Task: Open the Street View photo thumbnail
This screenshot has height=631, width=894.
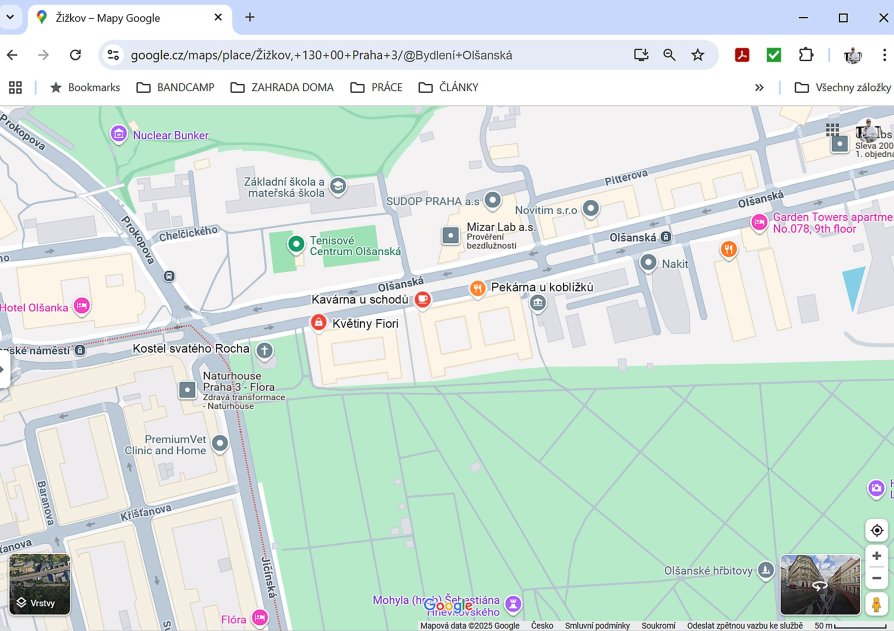Action: click(820, 584)
